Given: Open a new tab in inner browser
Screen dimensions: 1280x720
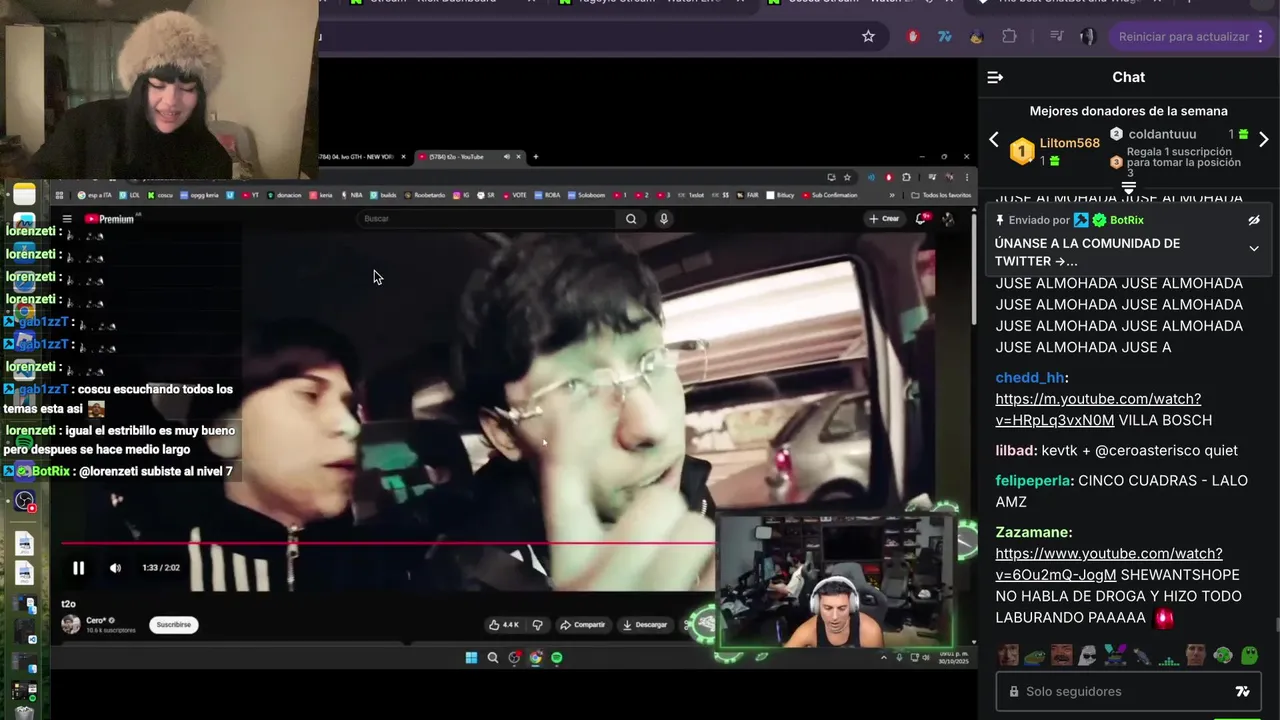Looking at the screenshot, I should [535, 157].
